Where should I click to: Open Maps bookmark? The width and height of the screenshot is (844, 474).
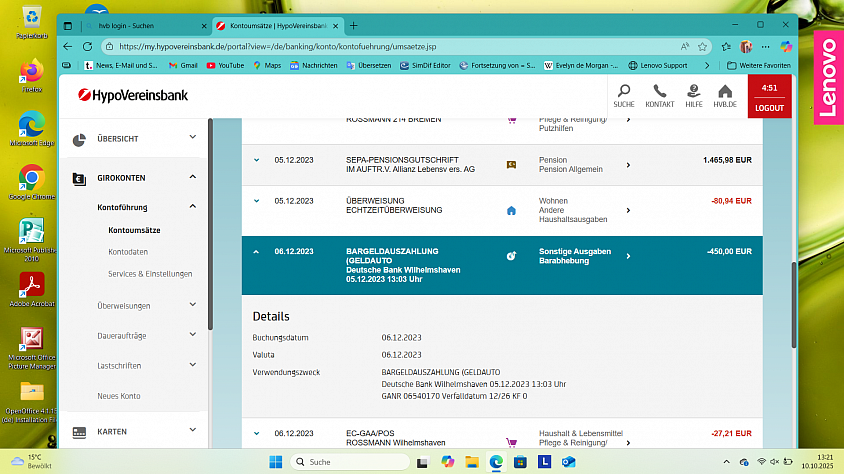(x=267, y=66)
